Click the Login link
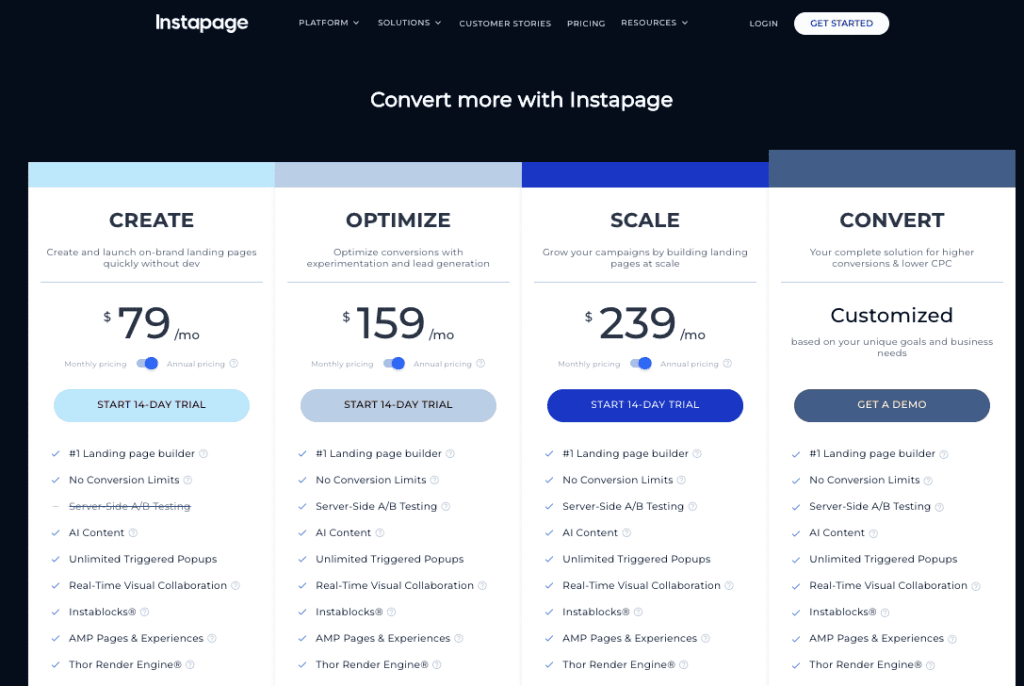The height and width of the screenshot is (686, 1024). click(763, 24)
